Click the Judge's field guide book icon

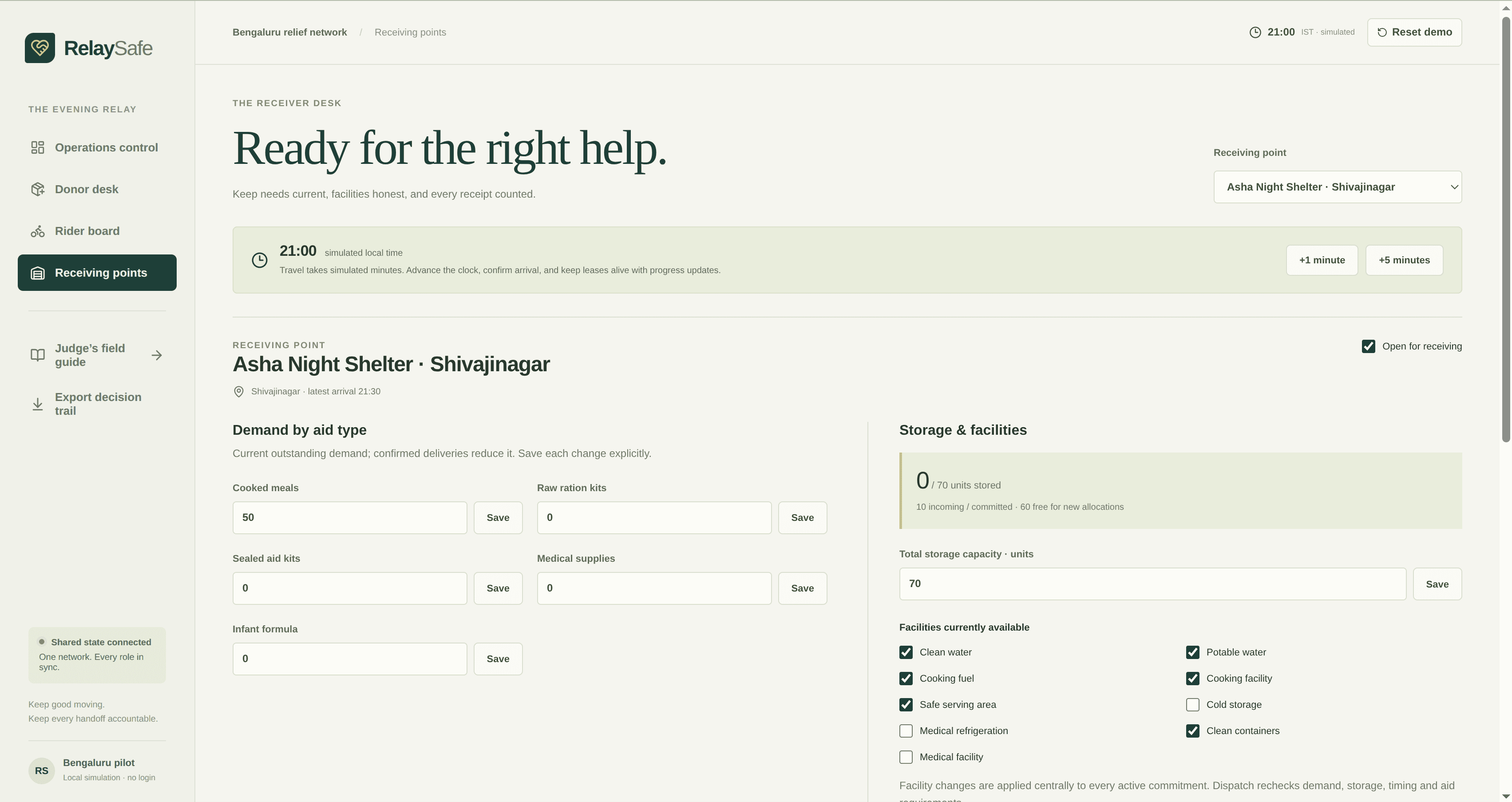(x=38, y=355)
